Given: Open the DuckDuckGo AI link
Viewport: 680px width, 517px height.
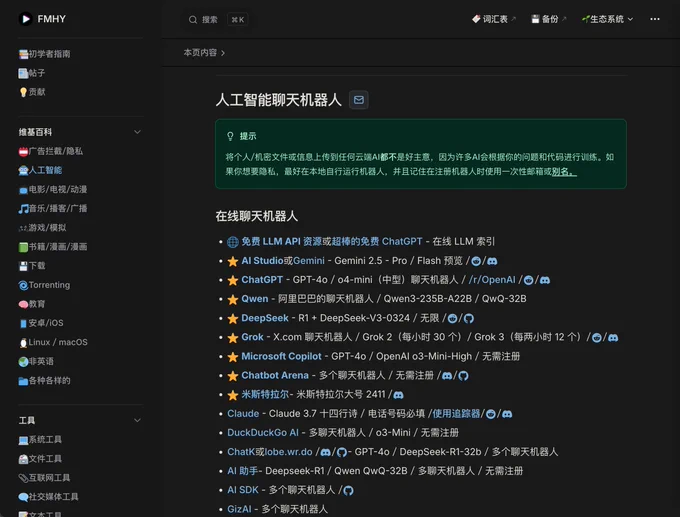Looking at the screenshot, I should (x=263, y=432).
